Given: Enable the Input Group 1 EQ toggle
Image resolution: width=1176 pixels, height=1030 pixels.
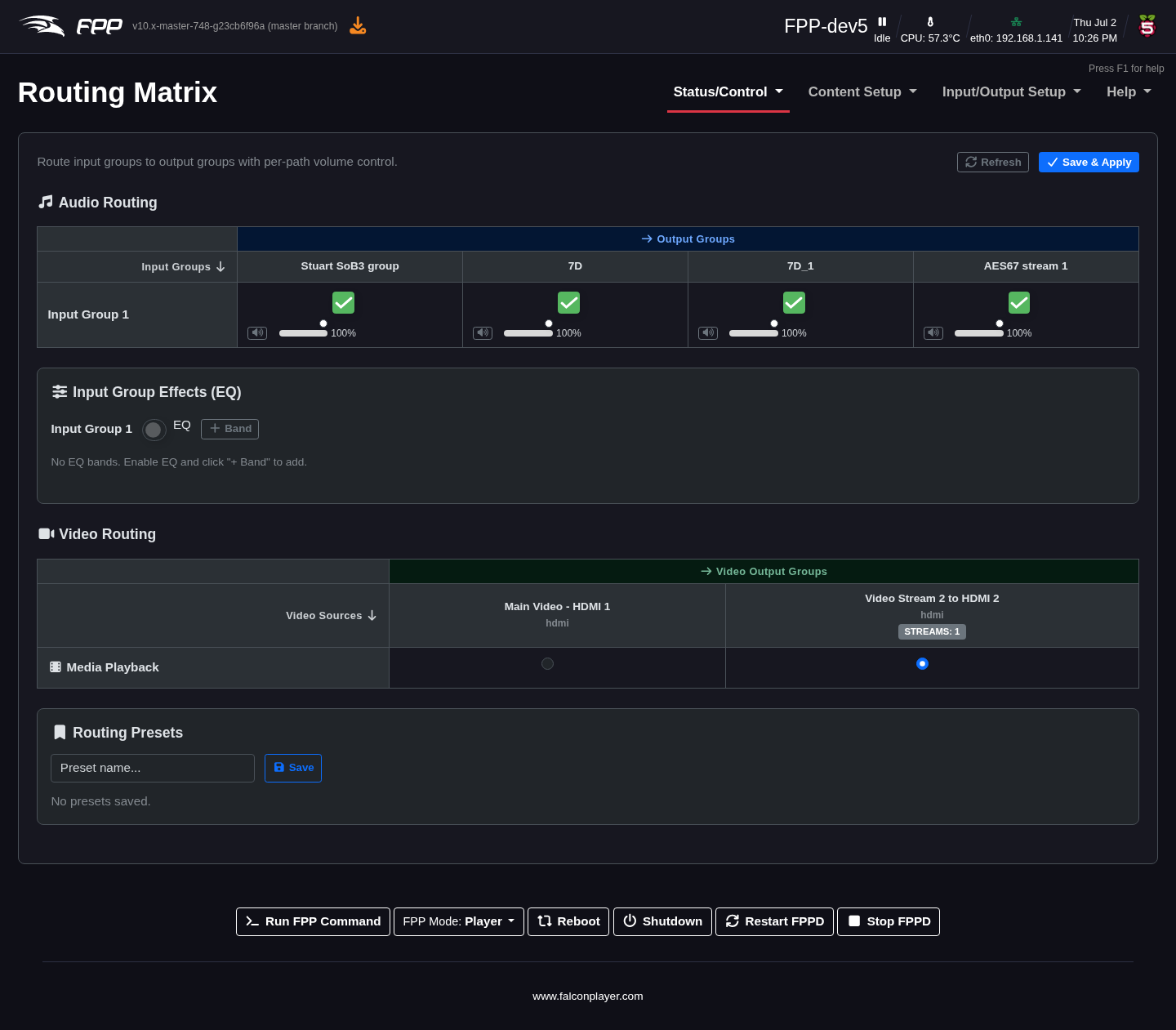Looking at the screenshot, I should [x=154, y=430].
